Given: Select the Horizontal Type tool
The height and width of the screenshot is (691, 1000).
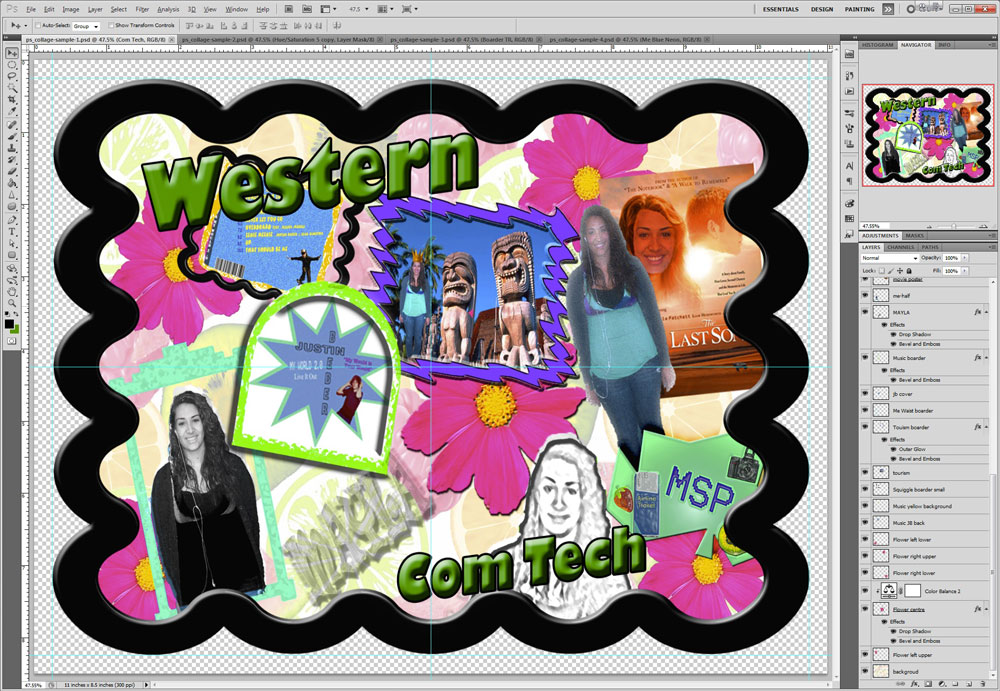Looking at the screenshot, I should (12, 231).
